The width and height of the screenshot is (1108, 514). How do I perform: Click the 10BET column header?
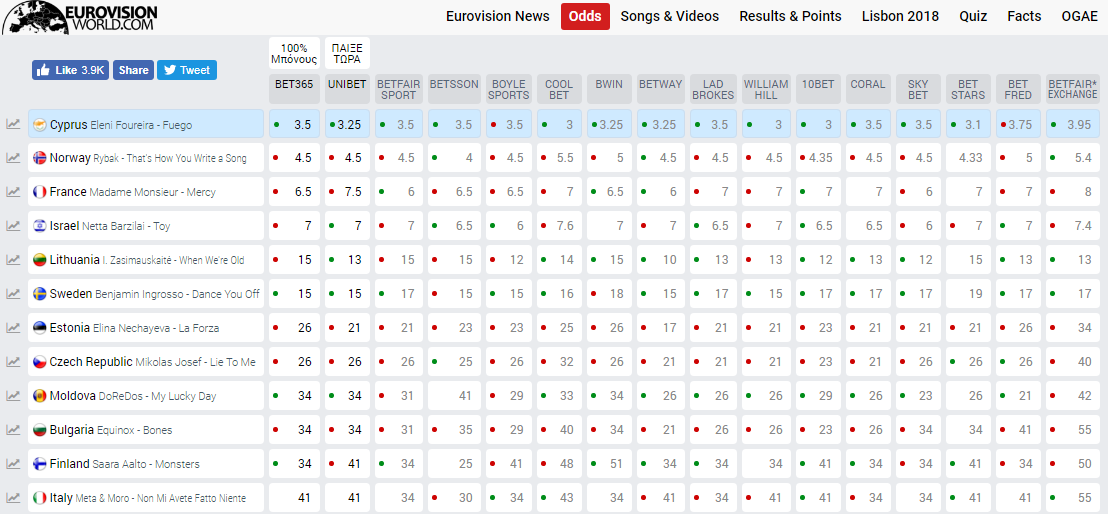818,89
